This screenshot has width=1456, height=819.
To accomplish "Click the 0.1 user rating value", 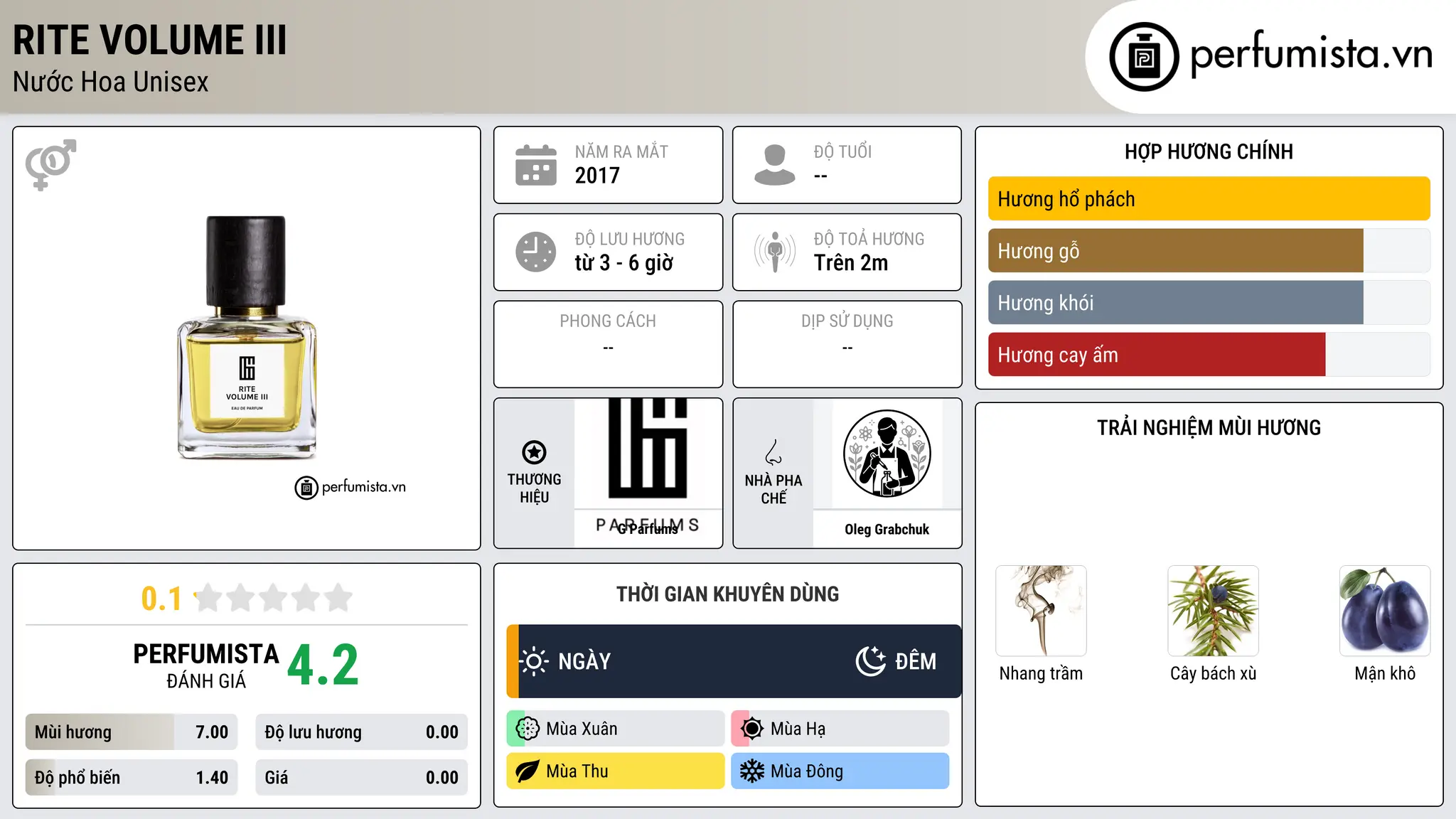I will pyautogui.click(x=161, y=599).
